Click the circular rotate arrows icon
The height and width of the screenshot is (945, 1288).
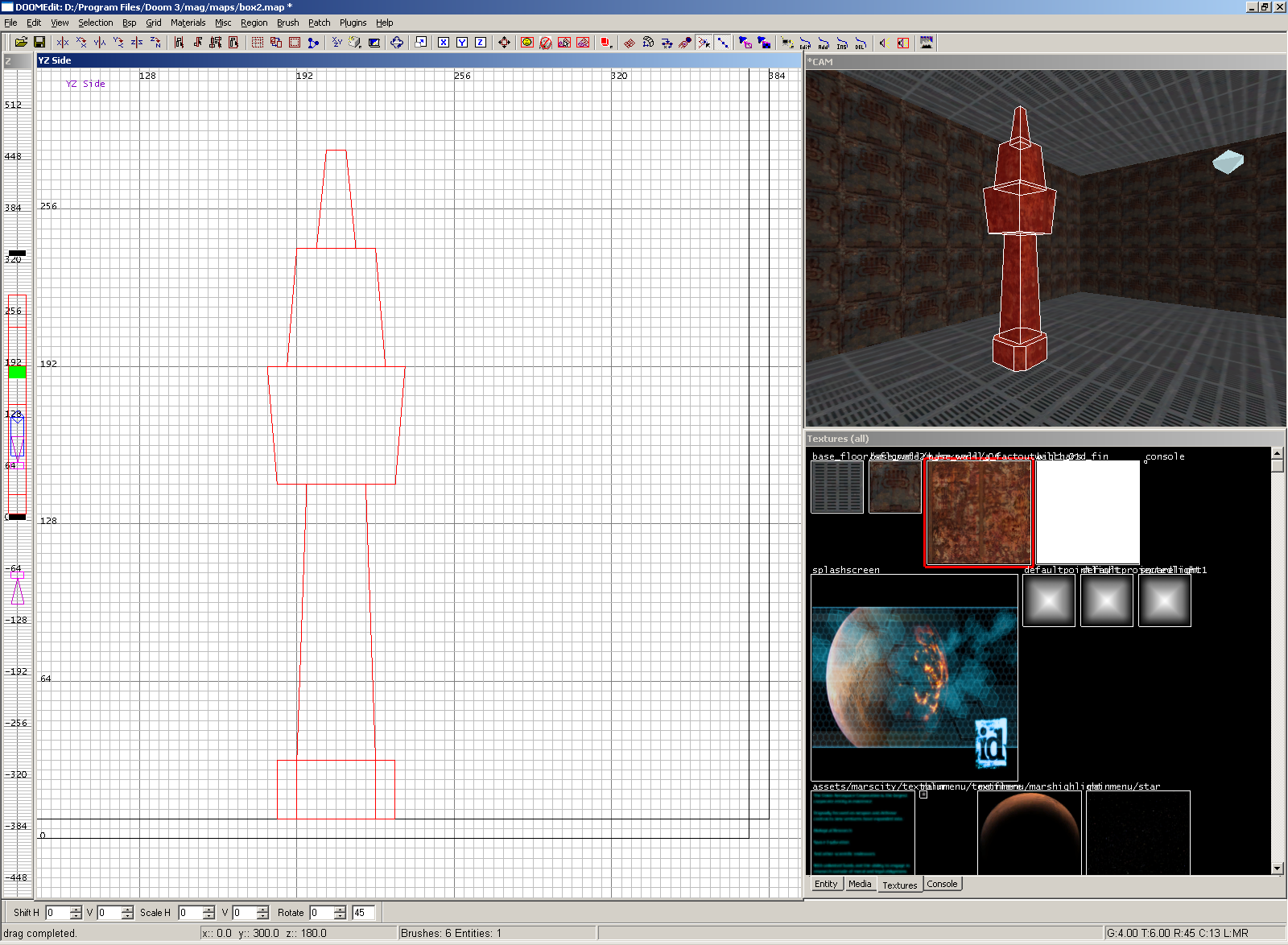(x=397, y=43)
